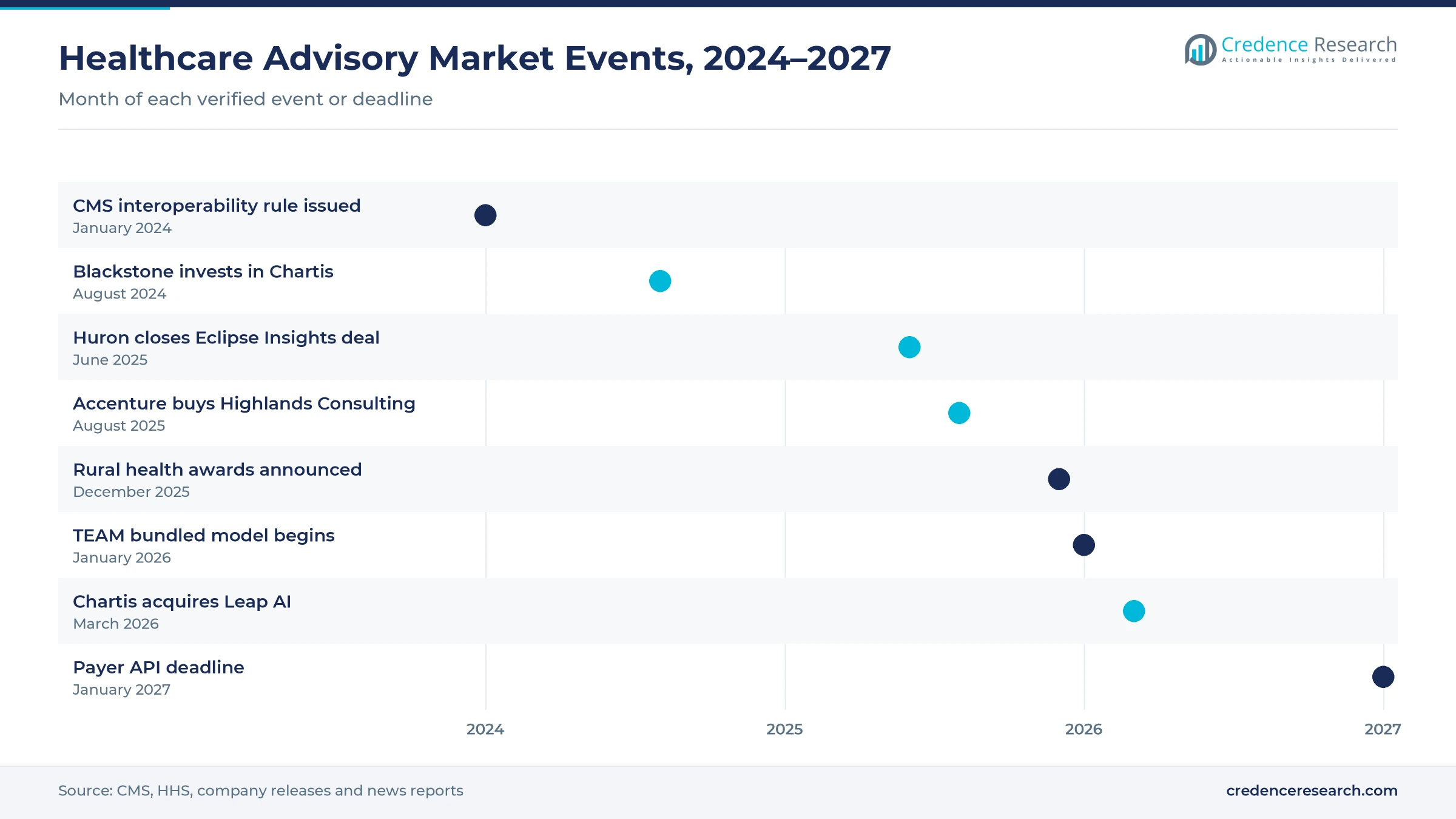Click the 'CMS interoperability rule issued' label

(x=217, y=206)
